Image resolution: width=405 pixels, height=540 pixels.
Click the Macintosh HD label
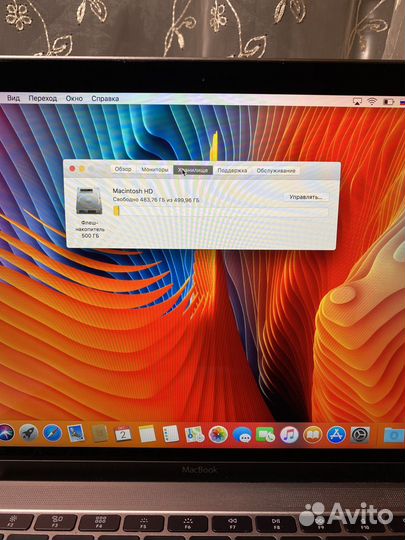pyautogui.click(x=133, y=191)
